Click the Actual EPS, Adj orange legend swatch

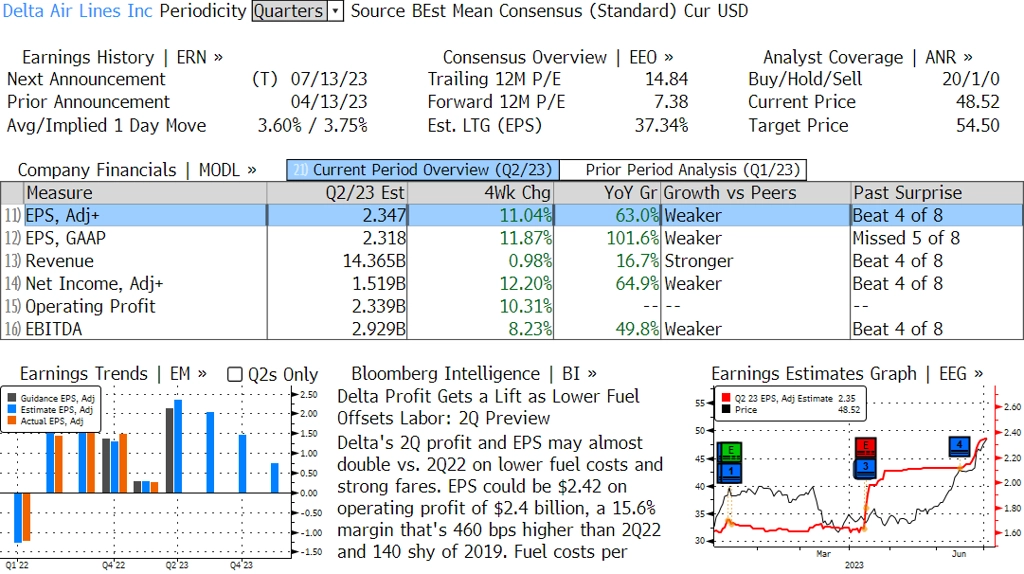12,421
